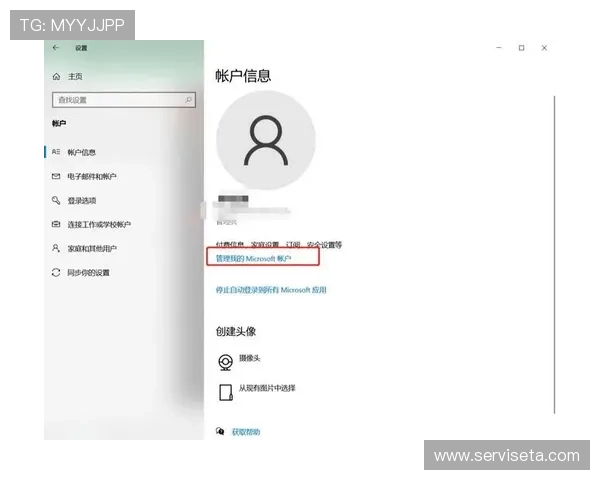Image resolution: width=600 pixels, height=480 pixels.
Task: Select the sync icon for 同步你的设置
Action: pos(56,273)
